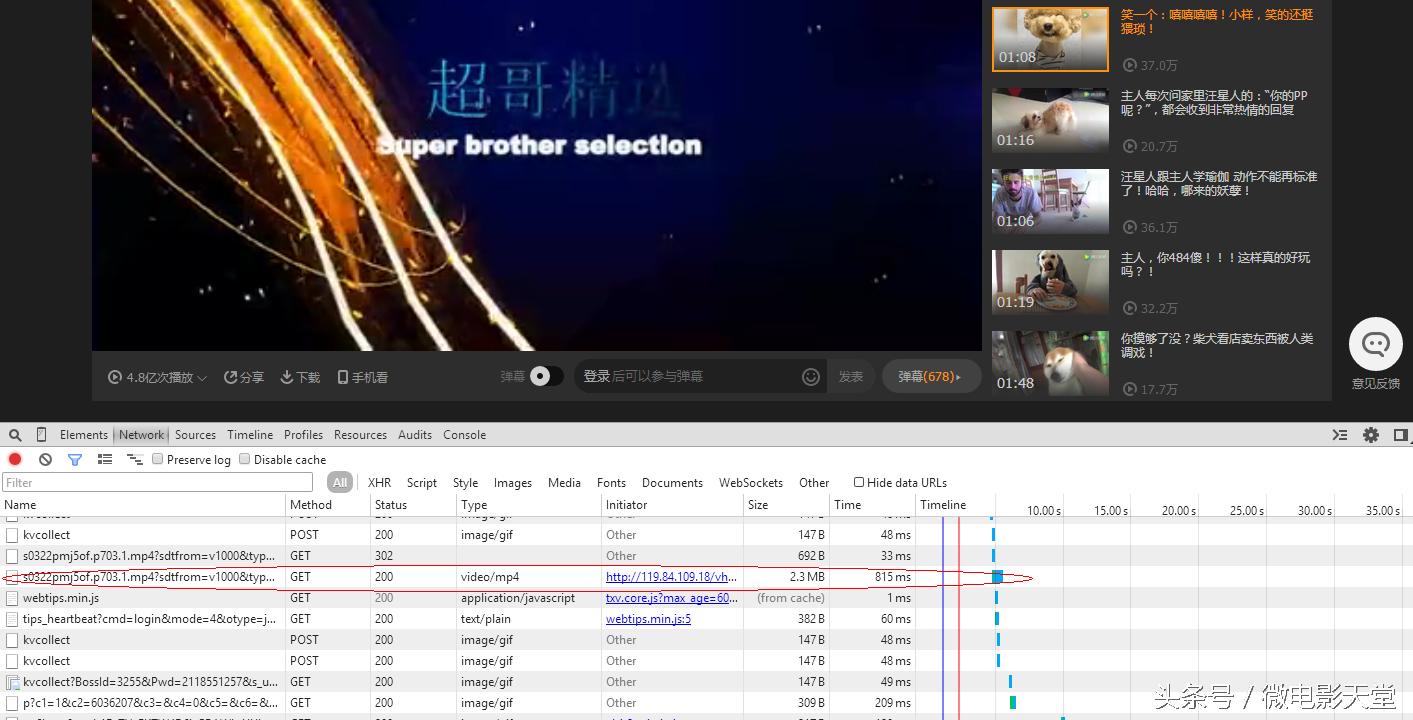Toggle the device mode phone icon
The image size is (1413, 720).
coord(41,435)
